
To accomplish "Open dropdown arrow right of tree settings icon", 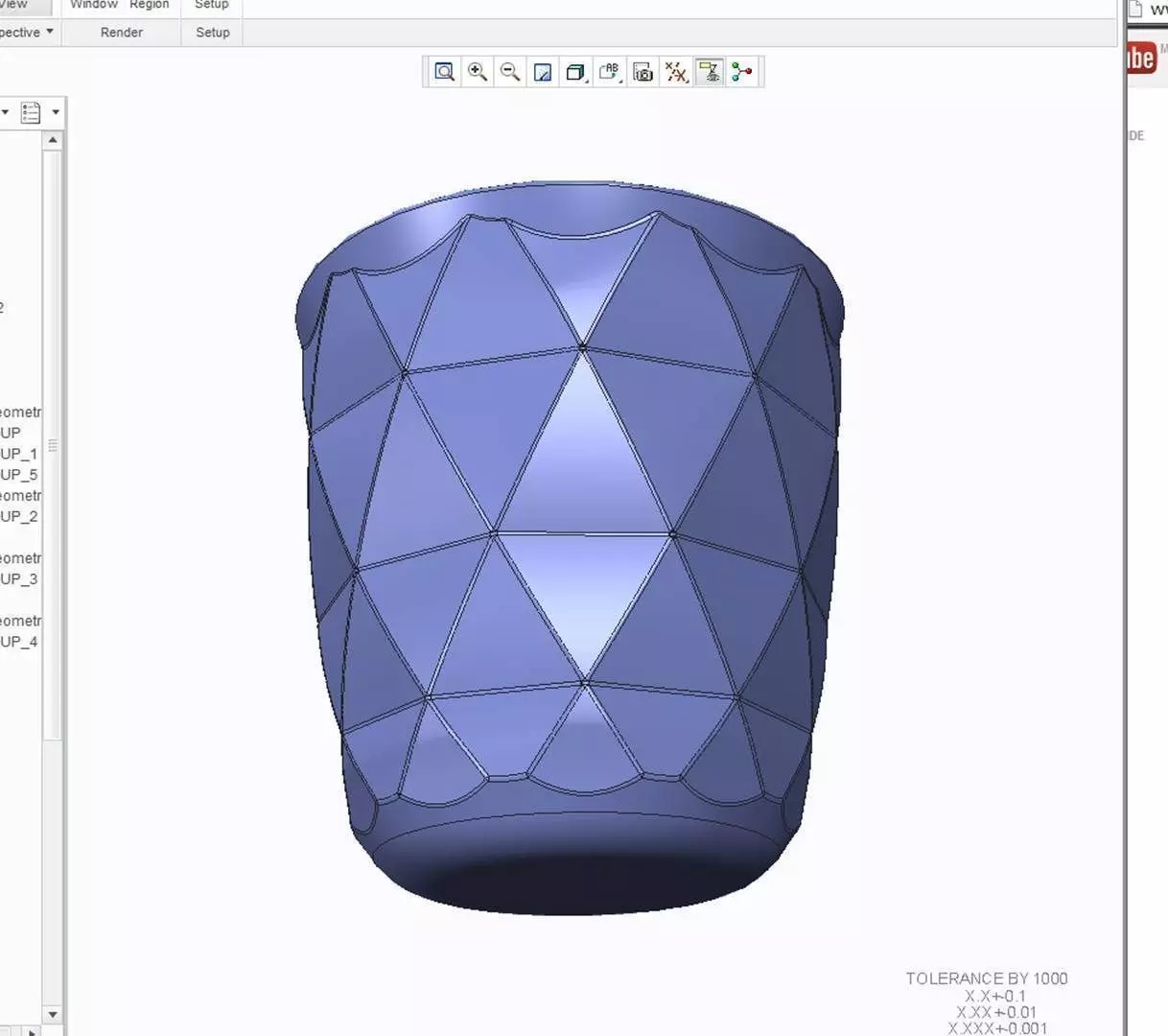I will click(x=56, y=112).
